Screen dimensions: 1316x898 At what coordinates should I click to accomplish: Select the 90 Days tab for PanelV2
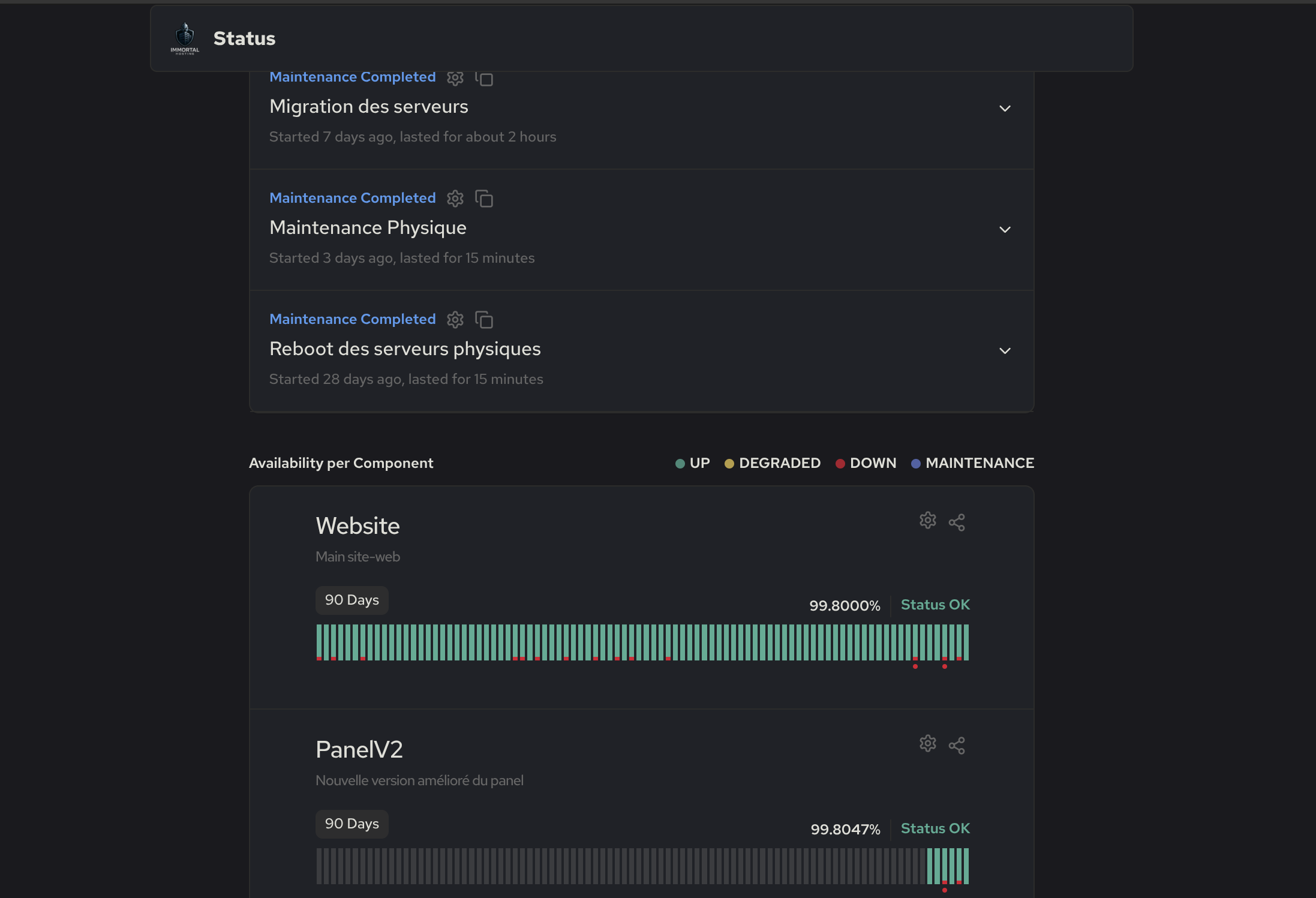351,824
